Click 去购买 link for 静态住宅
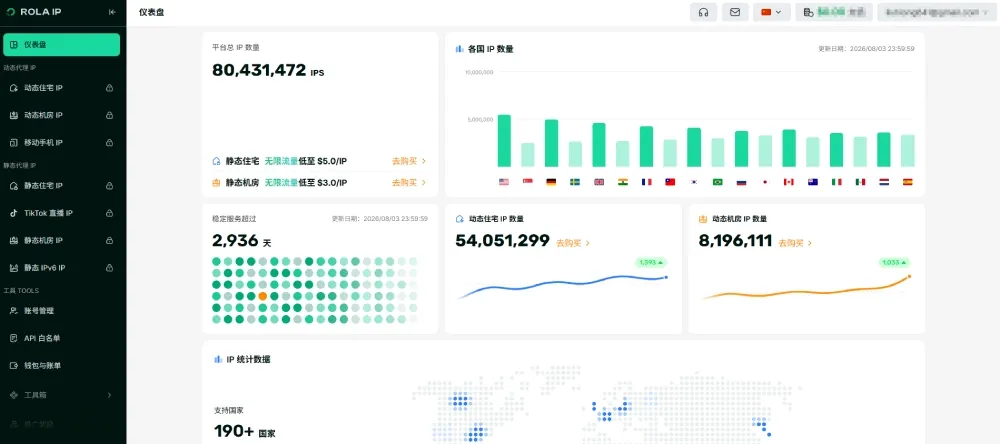 (x=409, y=161)
